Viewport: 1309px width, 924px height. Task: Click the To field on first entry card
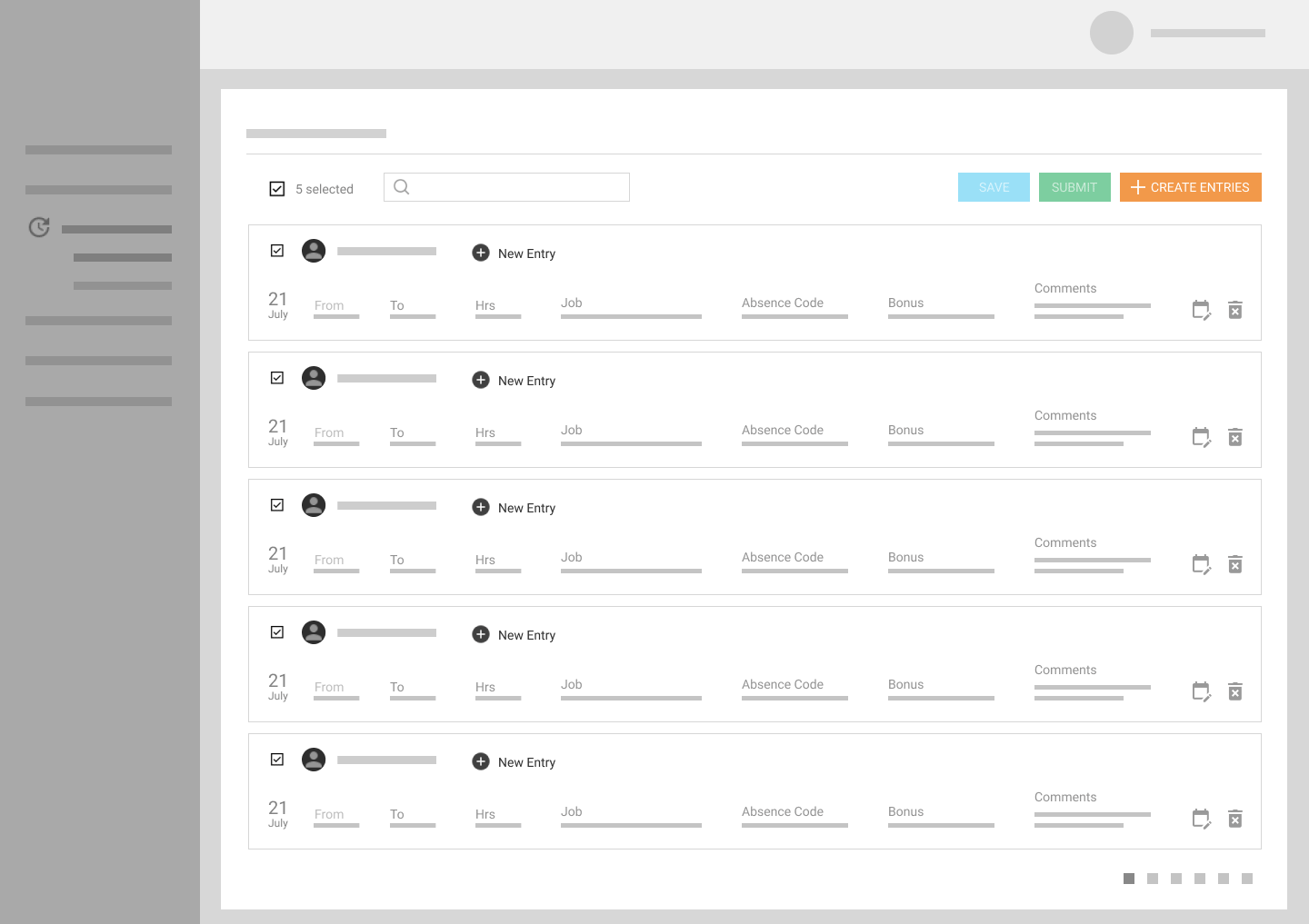coord(413,308)
